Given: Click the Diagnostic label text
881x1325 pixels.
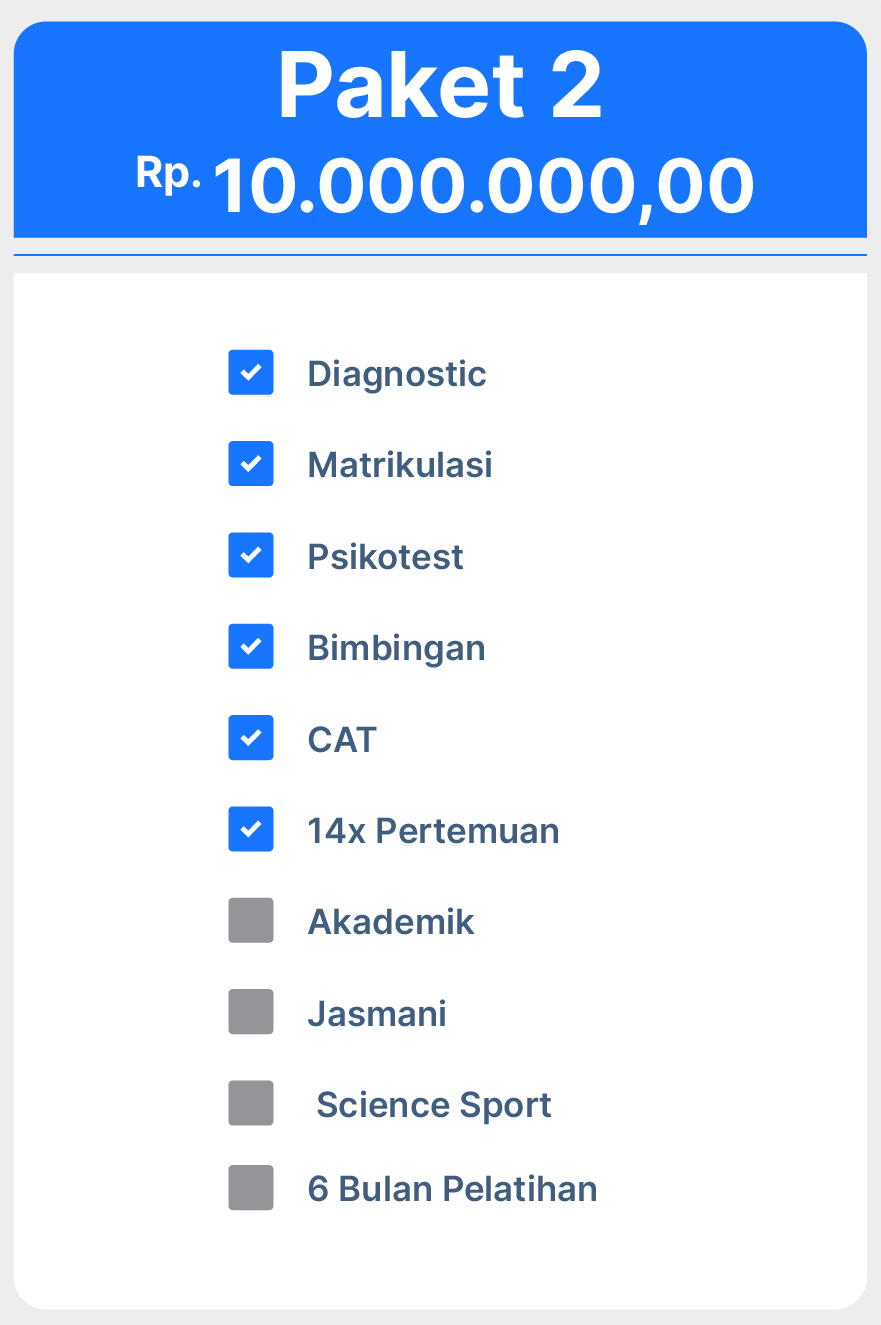Looking at the screenshot, I should click(x=397, y=374).
